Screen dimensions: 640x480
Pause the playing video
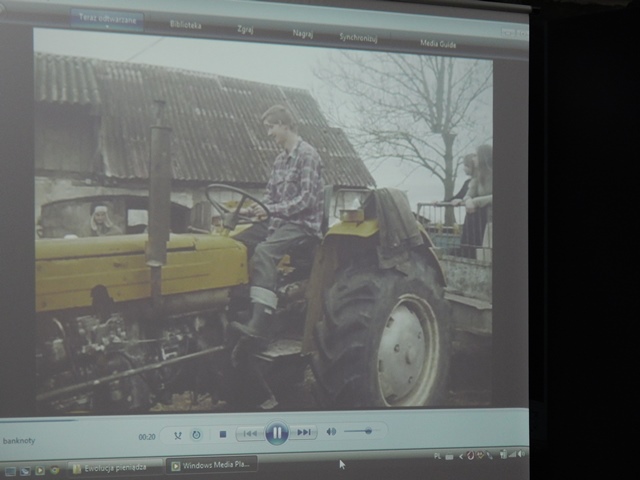click(x=277, y=433)
